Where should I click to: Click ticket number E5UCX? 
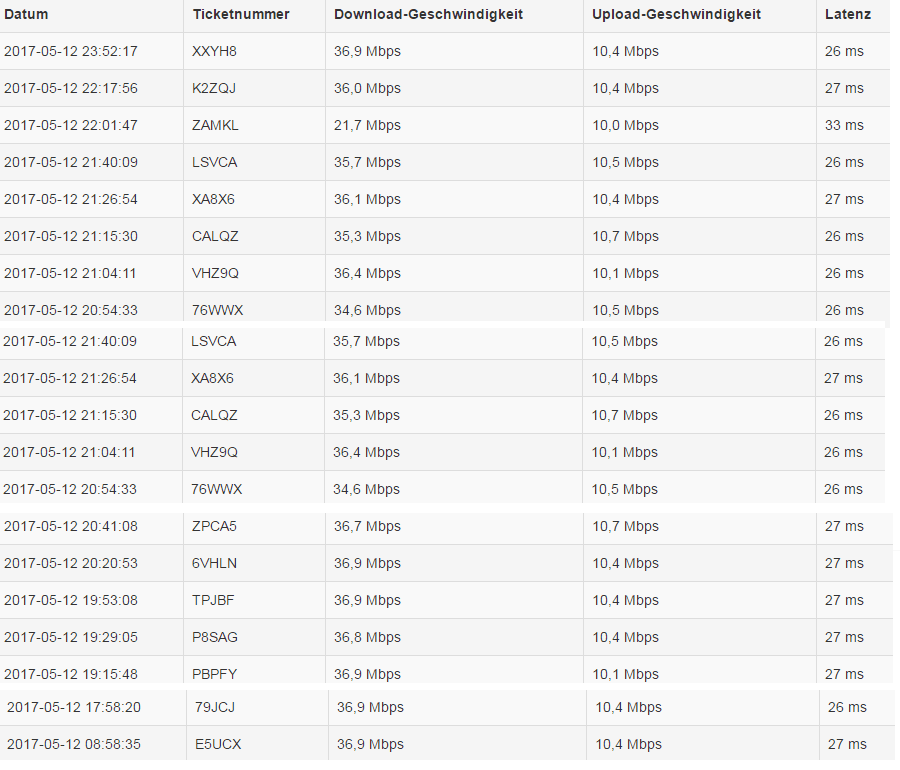pos(218,744)
